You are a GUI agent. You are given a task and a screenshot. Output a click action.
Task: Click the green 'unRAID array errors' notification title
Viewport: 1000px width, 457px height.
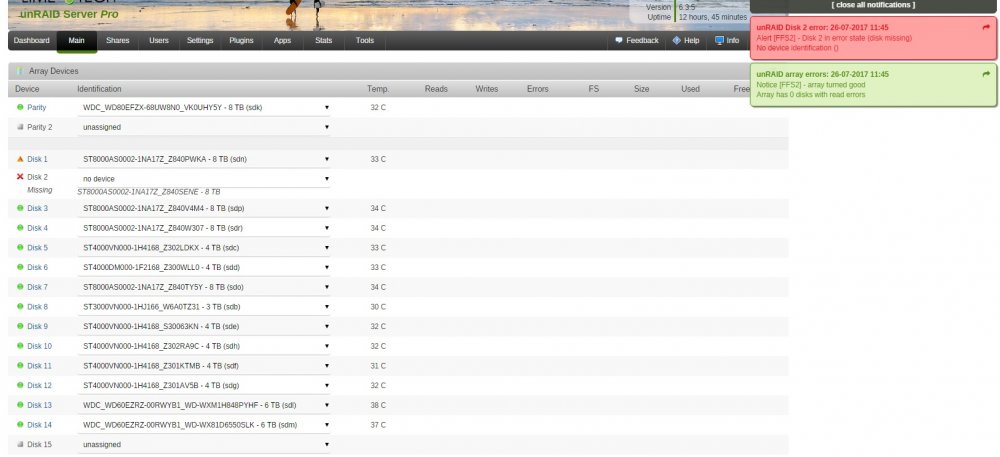coord(822,74)
